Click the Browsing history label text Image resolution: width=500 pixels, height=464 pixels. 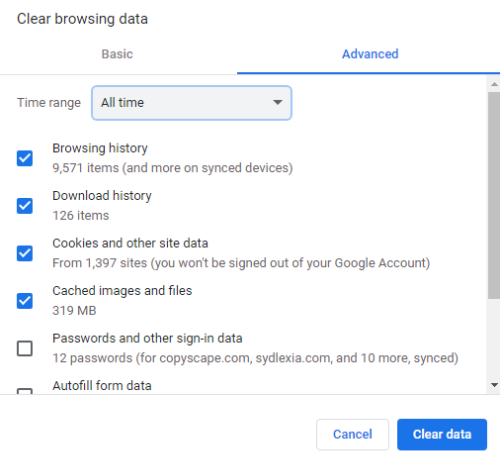pos(100,148)
